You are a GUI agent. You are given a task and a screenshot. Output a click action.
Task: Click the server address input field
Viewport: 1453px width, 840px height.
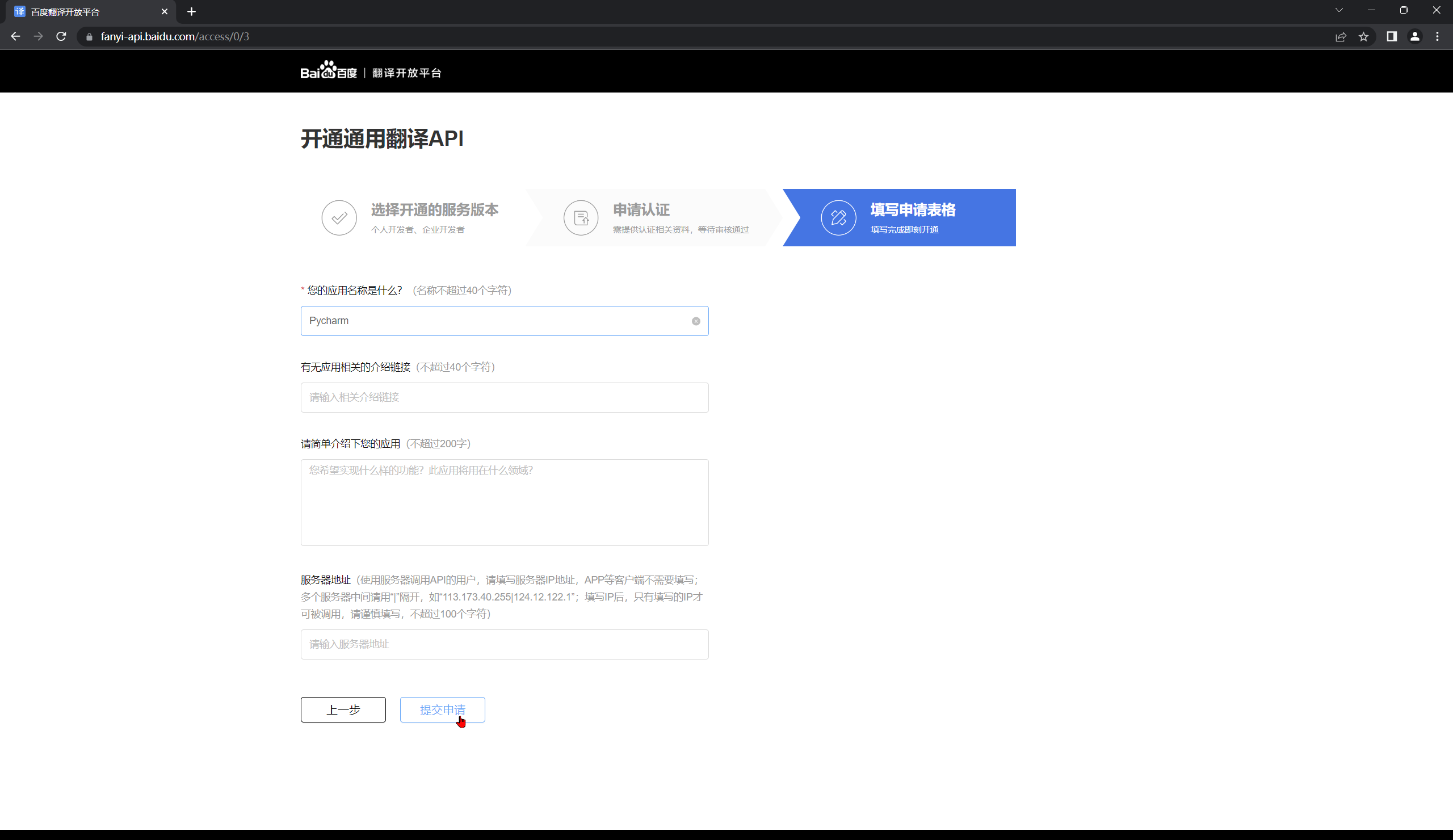pos(505,644)
